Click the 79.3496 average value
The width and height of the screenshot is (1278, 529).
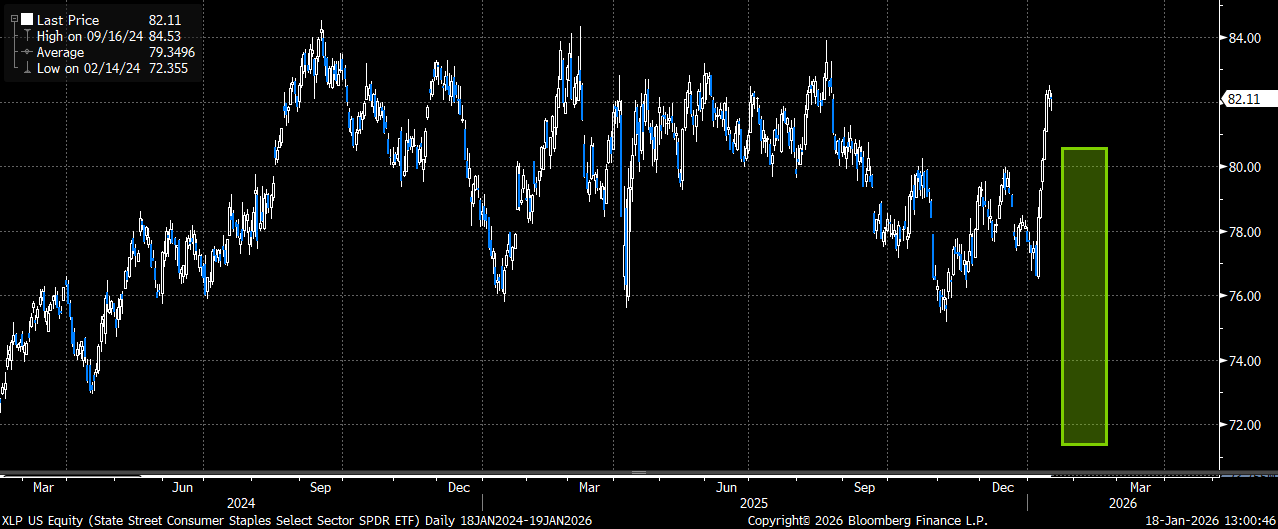click(171, 52)
